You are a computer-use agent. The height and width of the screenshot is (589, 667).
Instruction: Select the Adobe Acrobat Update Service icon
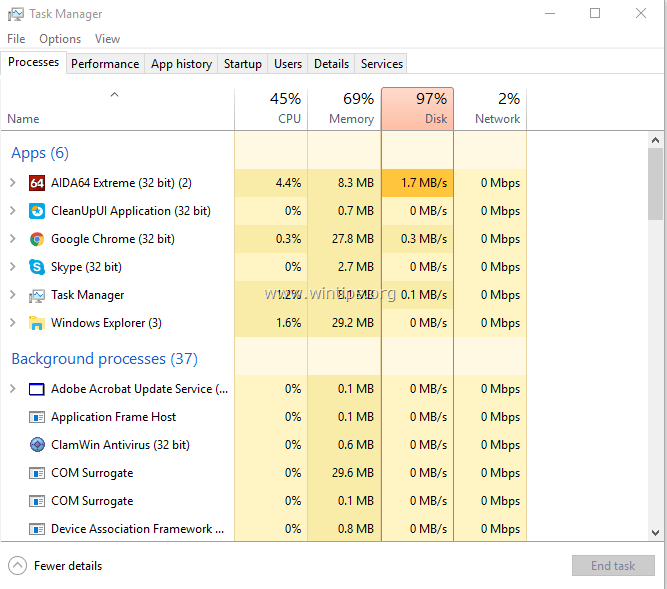[x=37, y=389]
